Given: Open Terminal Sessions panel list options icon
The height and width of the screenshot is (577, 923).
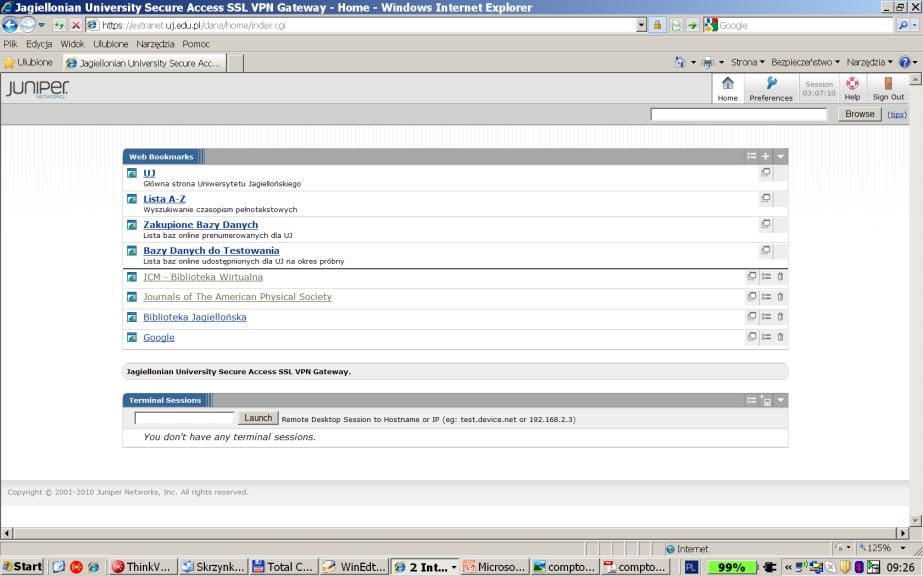Looking at the screenshot, I should tap(751, 400).
